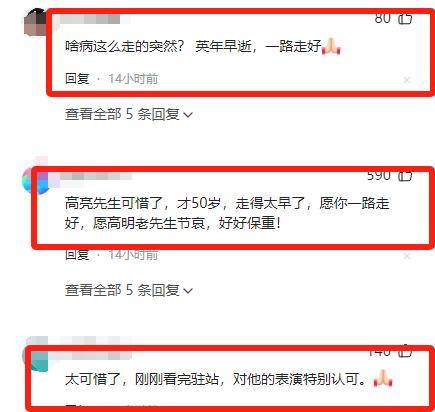Viewport: 435px width, 412px height.
Task: Click thumbs-up on the 590-likes comment
Action: [405, 176]
